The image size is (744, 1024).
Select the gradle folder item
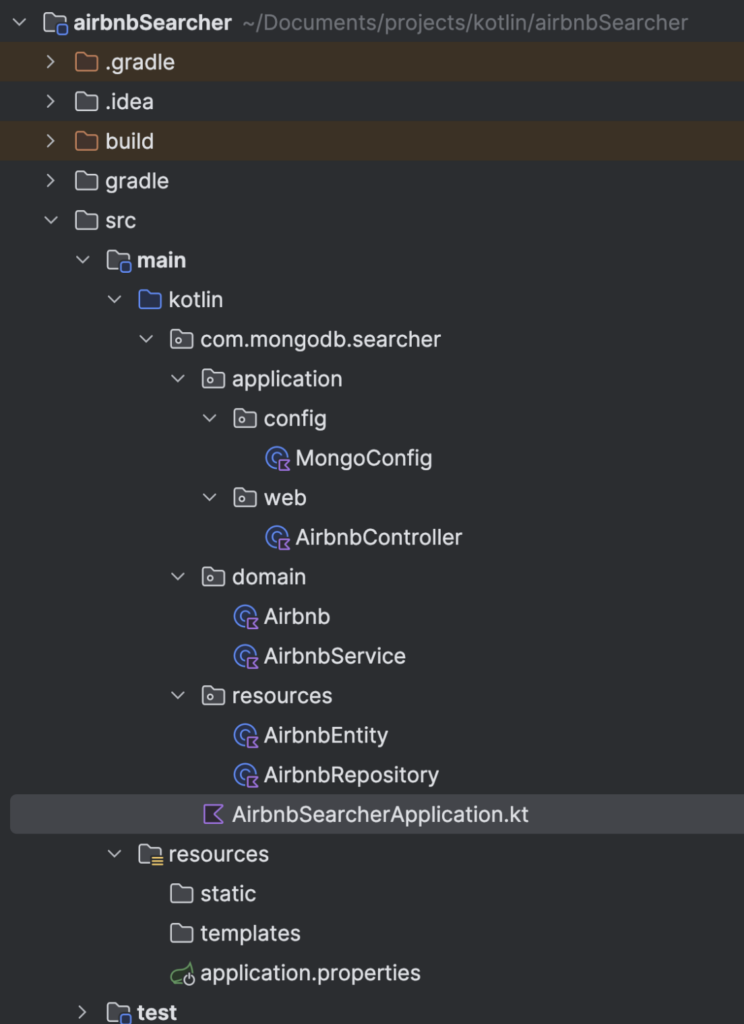click(x=136, y=181)
